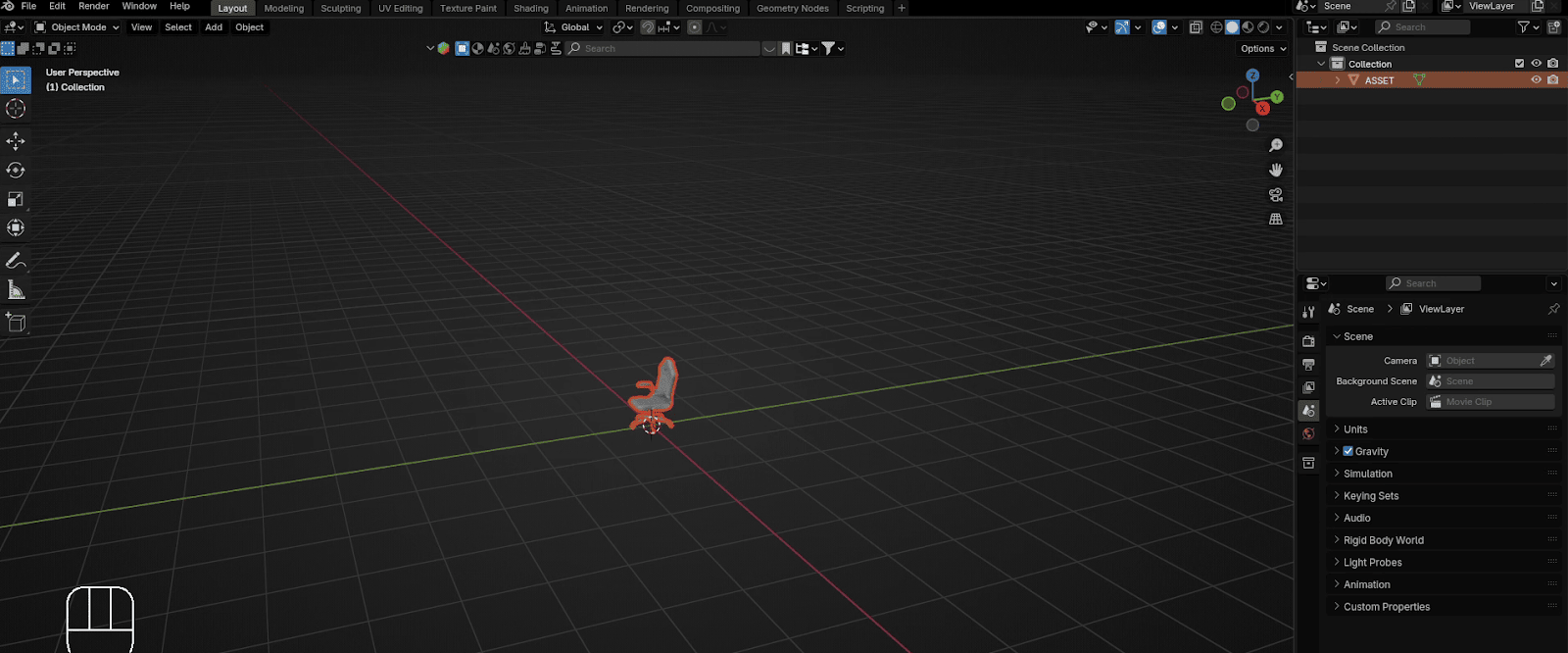Click the zoom magnifier viewport icon
1568x653 pixels.
point(1276,145)
